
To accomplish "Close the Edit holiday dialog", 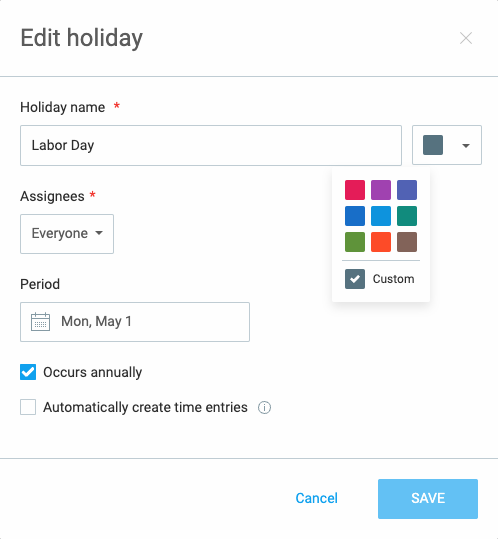I will coord(466,38).
